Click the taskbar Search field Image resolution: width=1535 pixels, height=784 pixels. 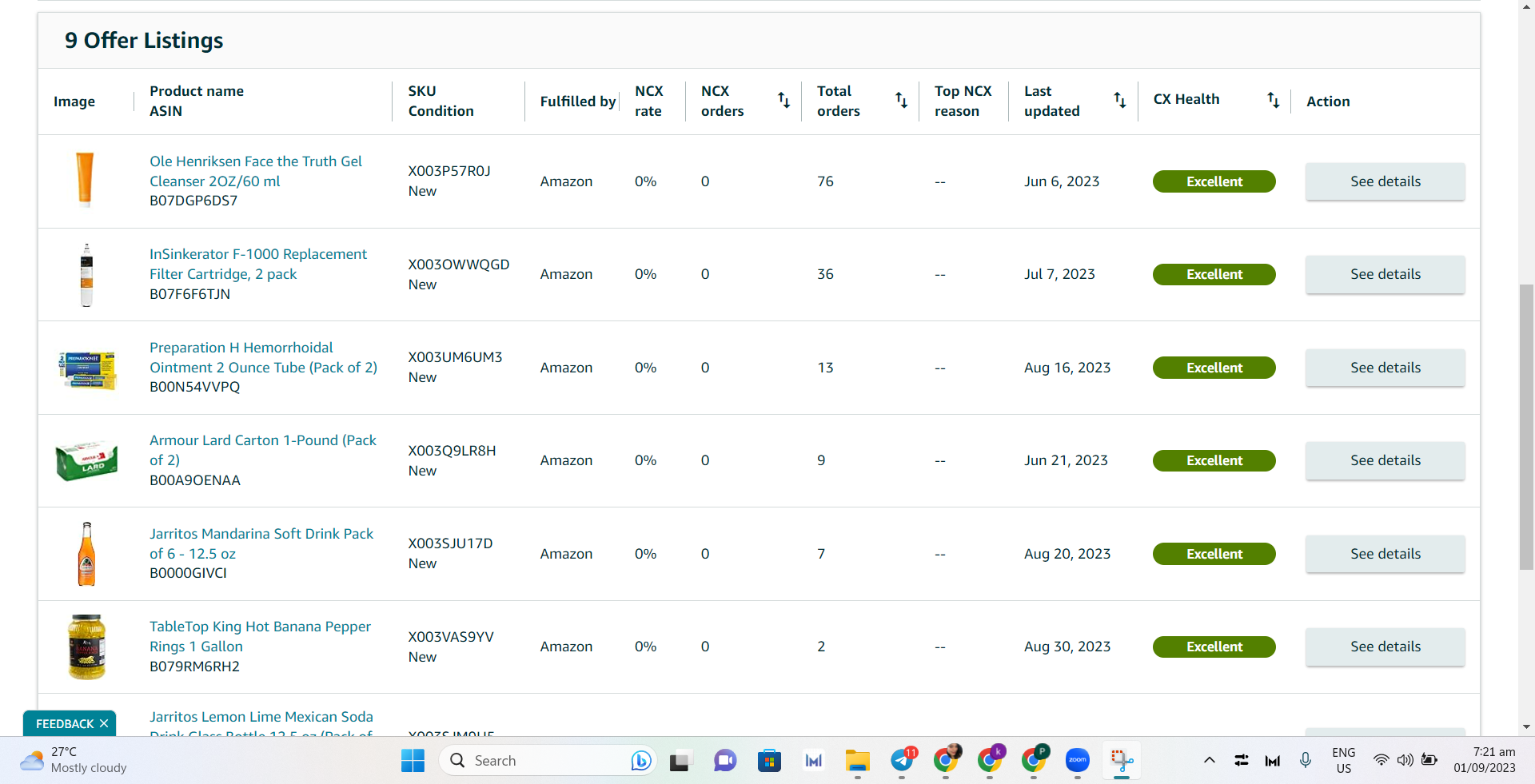pyautogui.click(x=547, y=761)
